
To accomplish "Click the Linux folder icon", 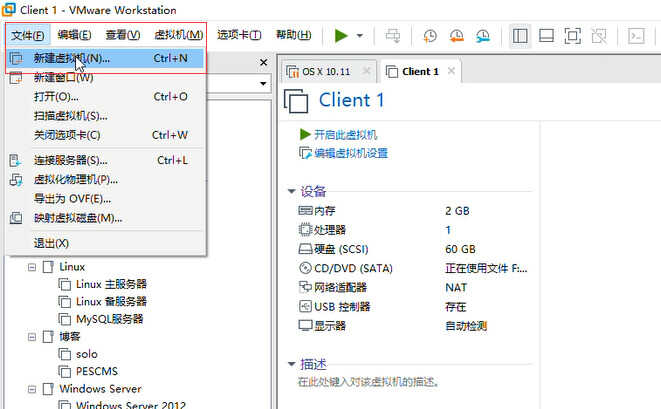I will pos(48,267).
